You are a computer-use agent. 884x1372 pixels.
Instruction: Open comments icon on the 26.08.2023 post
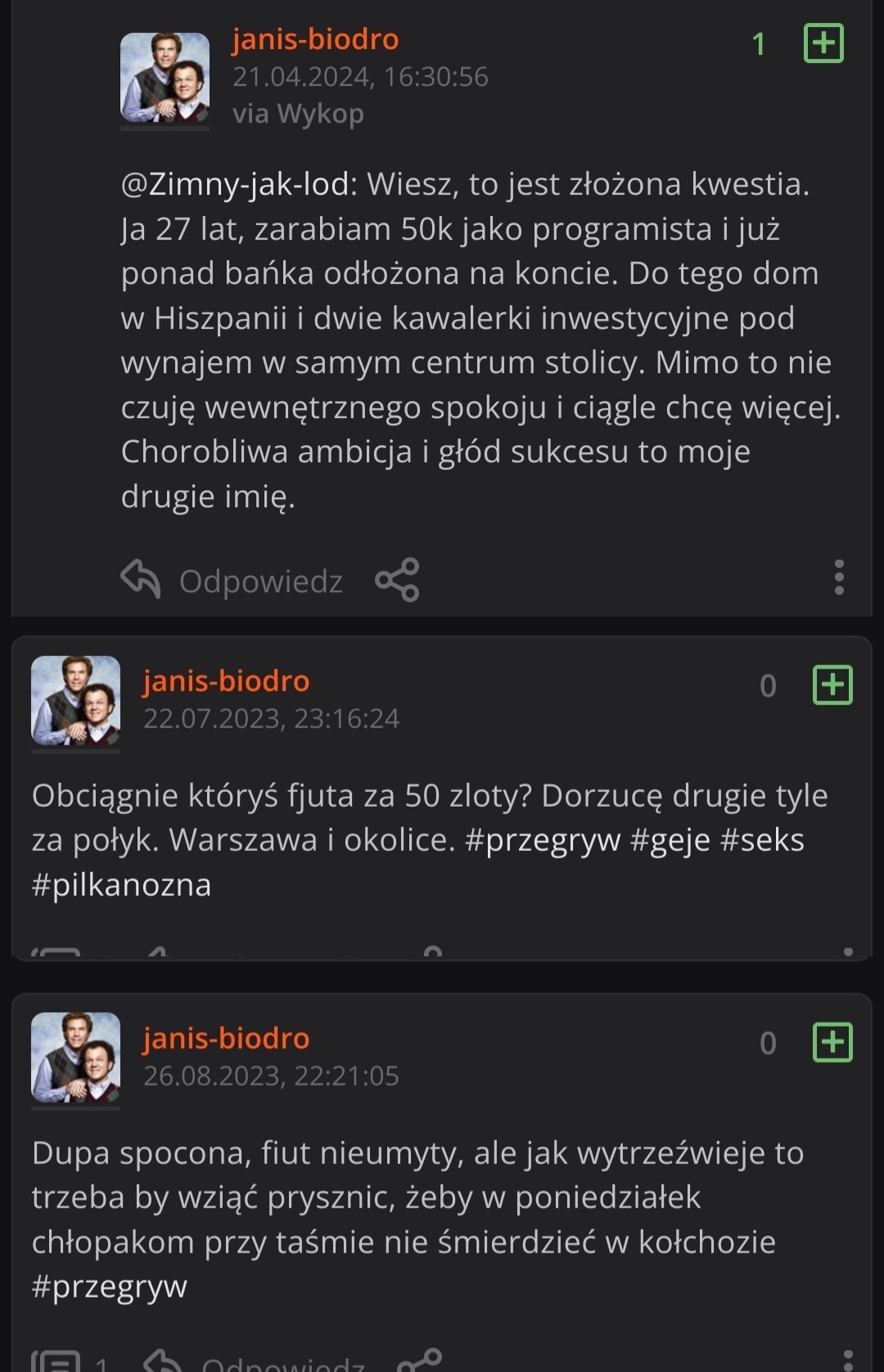point(56,1361)
